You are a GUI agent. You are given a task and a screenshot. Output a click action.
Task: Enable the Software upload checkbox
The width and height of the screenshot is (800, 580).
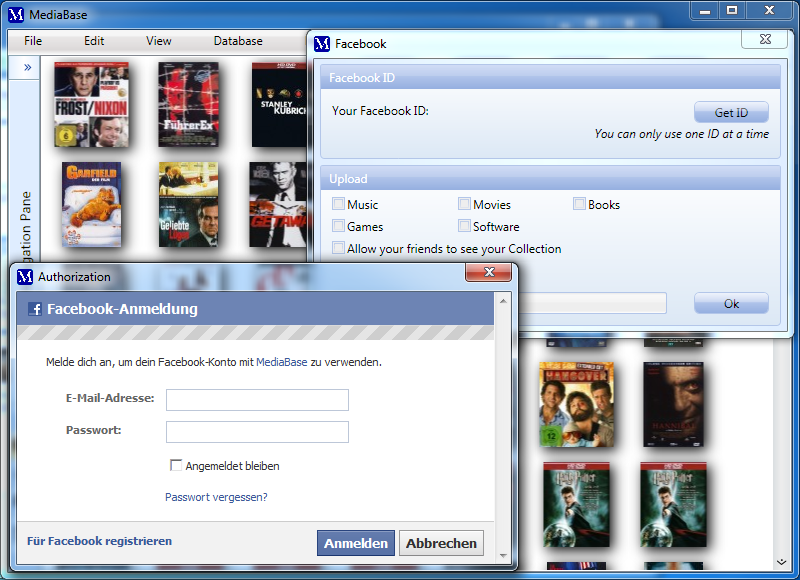pyautogui.click(x=464, y=226)
